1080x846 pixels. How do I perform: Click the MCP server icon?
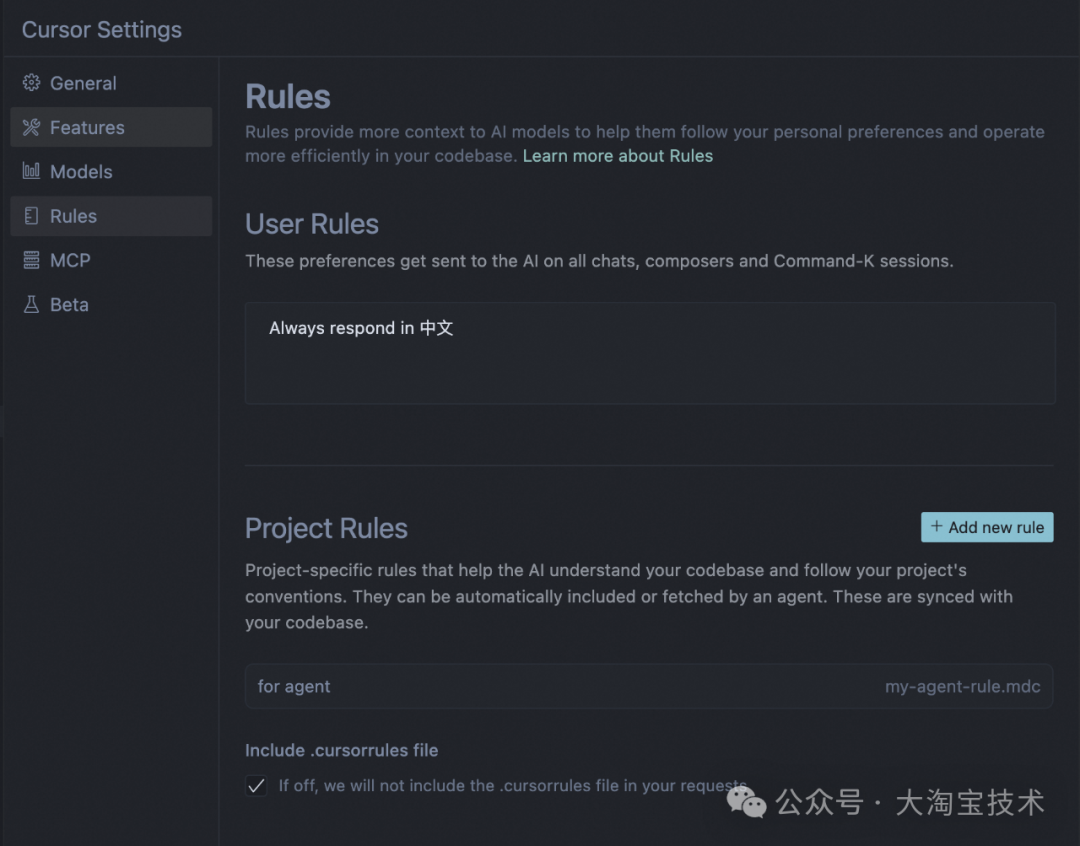[31, 260]
